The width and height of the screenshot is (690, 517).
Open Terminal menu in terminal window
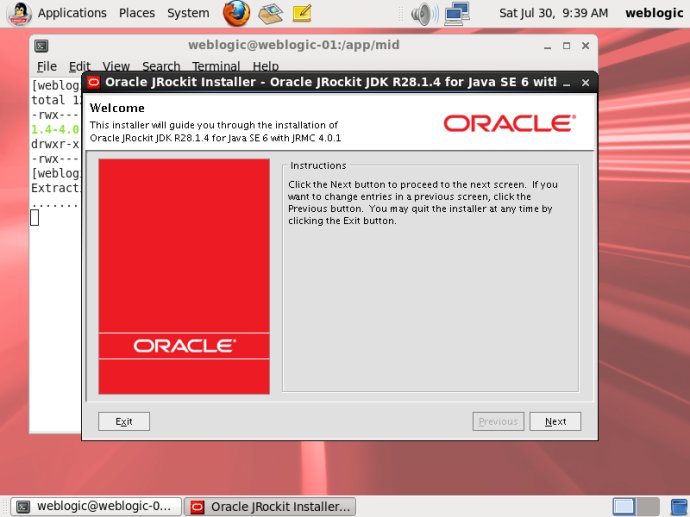[216, 66]
